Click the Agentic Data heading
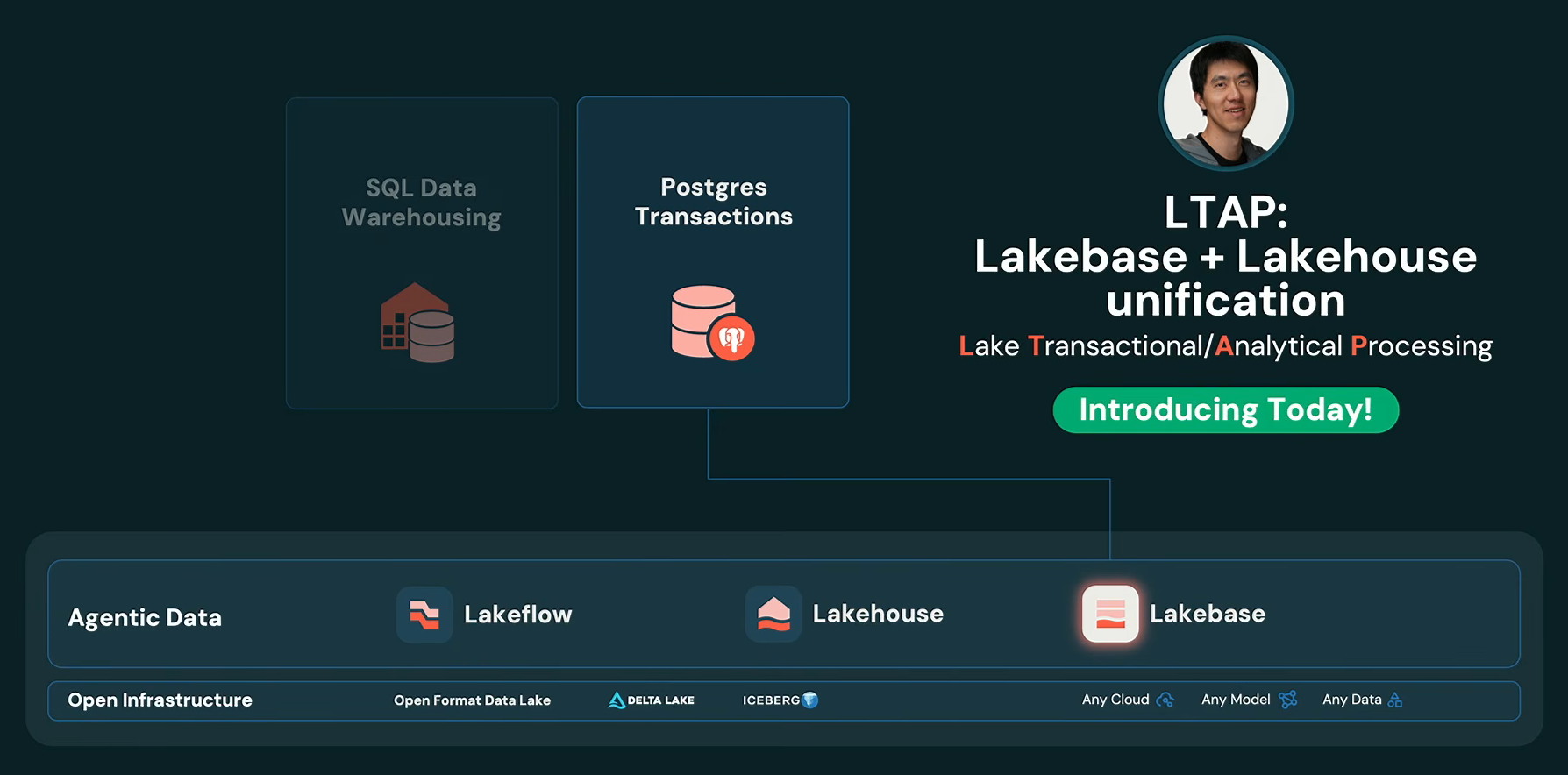This screenshot has height=775, width=1568. coord(145,618)
